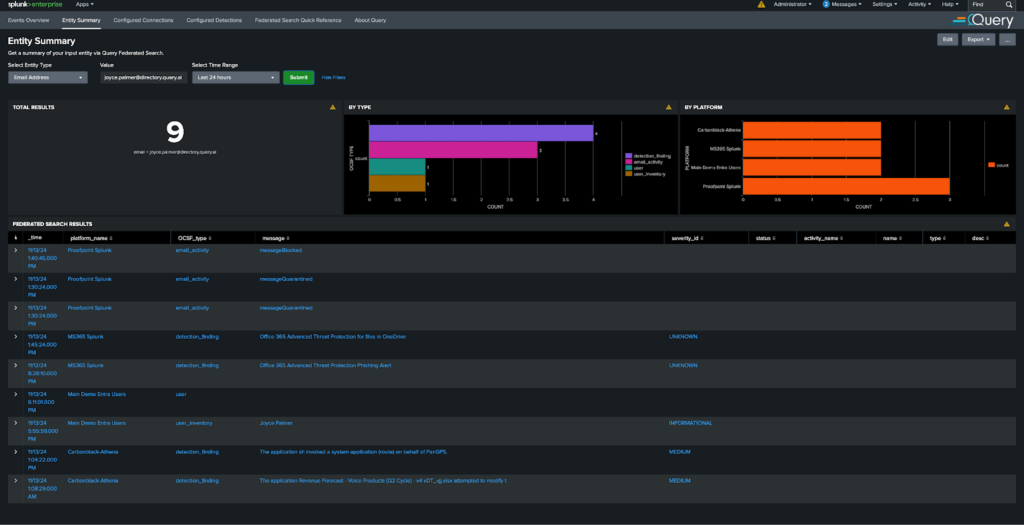Open the About Query tab
This screenshot has height=525, width=1024.
click(370, 20)
